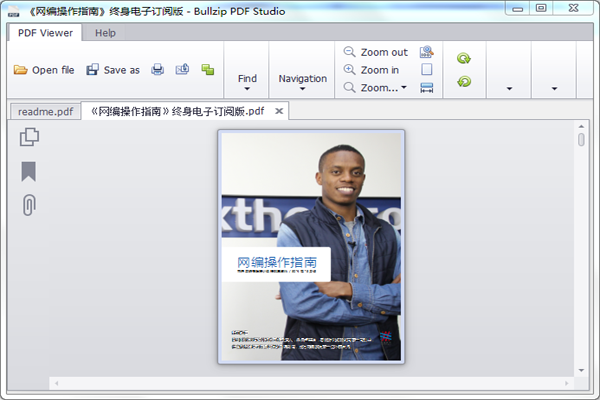Click the horizontal scrollbar right arrow
This screenshot has width=600, height=400.
pos(567,383)
